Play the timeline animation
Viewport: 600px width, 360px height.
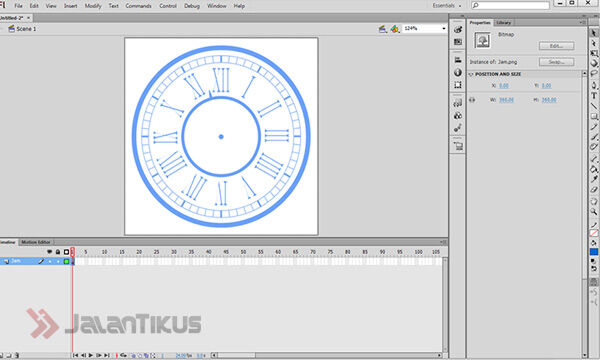click(91, 355)
